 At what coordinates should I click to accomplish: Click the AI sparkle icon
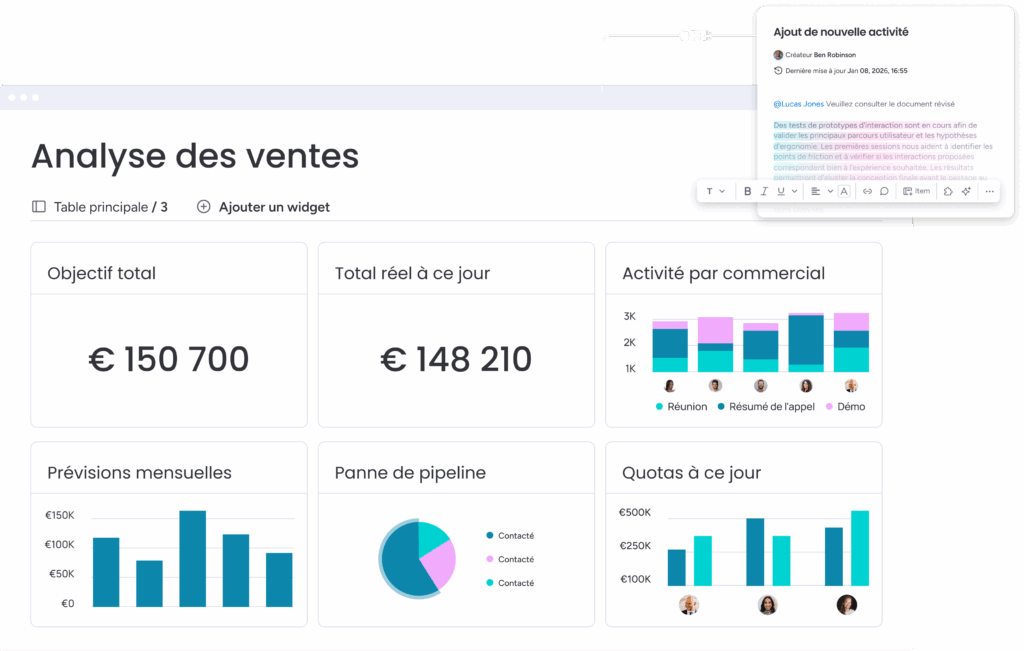coord(966,191)
